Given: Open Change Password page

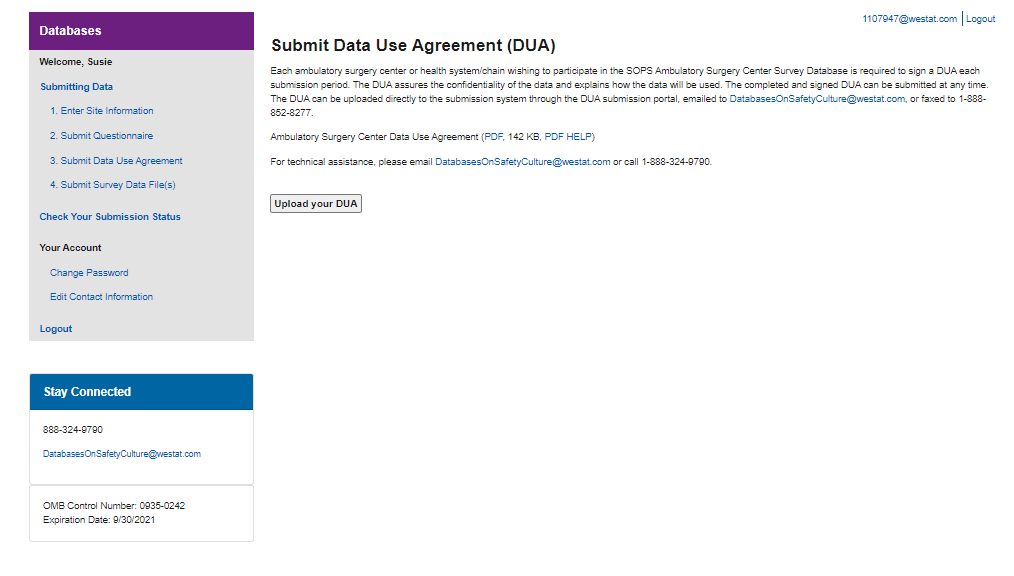Looking at the screenshot, I should click(89, 273).
